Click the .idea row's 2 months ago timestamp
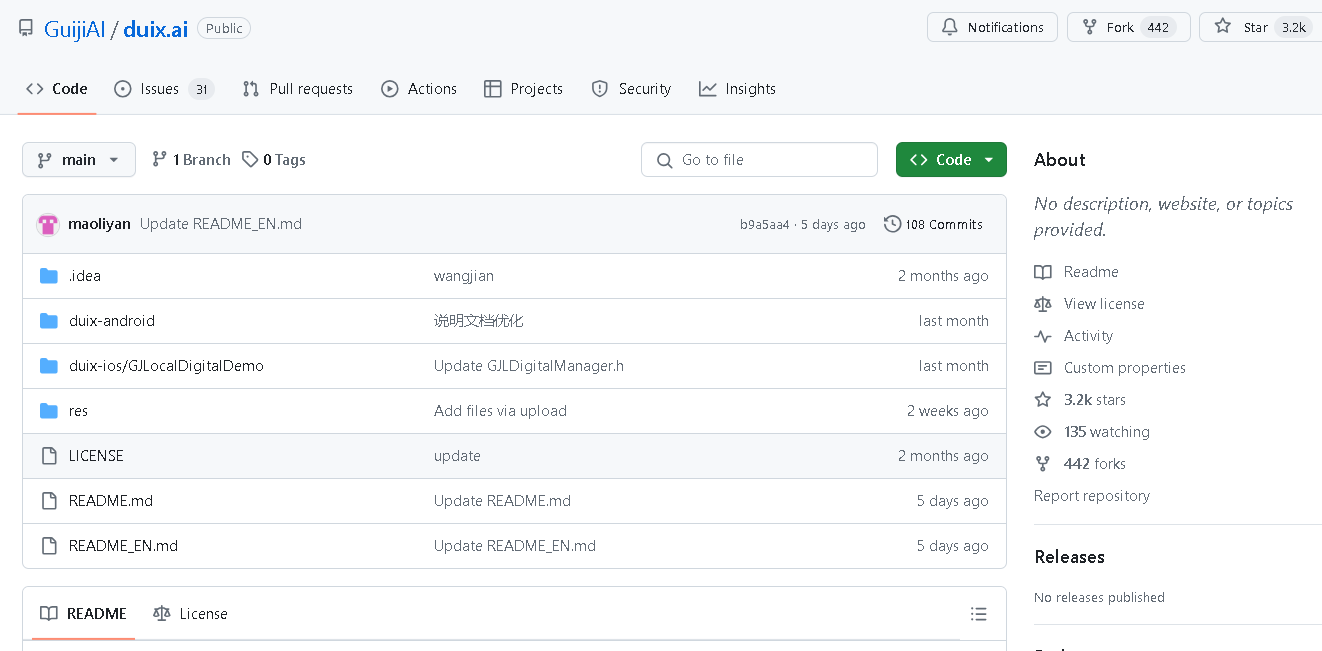This screenshot has width=1322, height=651. [x=943, y=276]
